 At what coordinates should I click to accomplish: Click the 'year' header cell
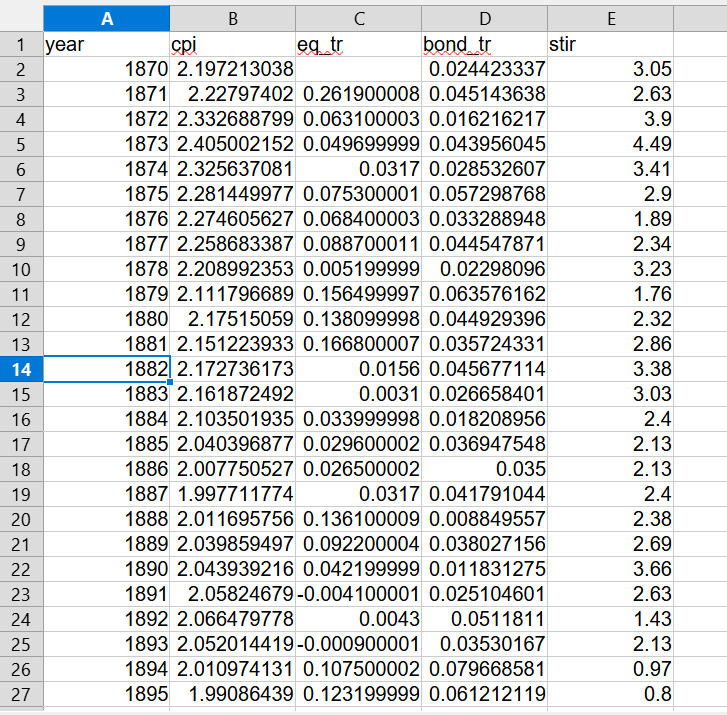point(107,45)
